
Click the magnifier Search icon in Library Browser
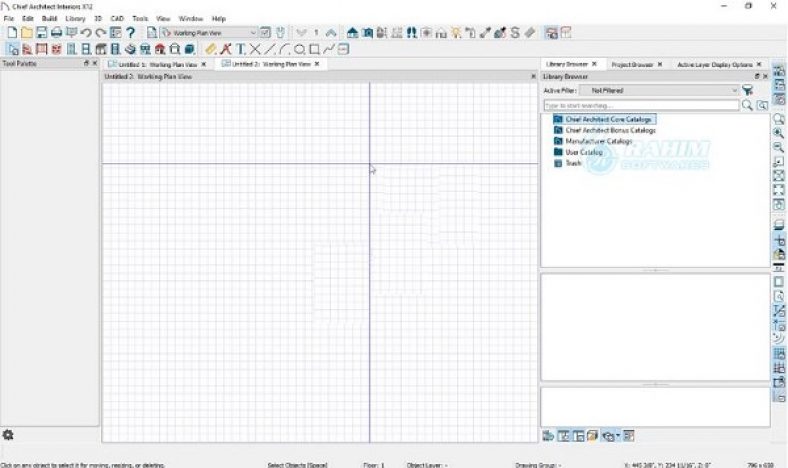(x=747, y=105)
